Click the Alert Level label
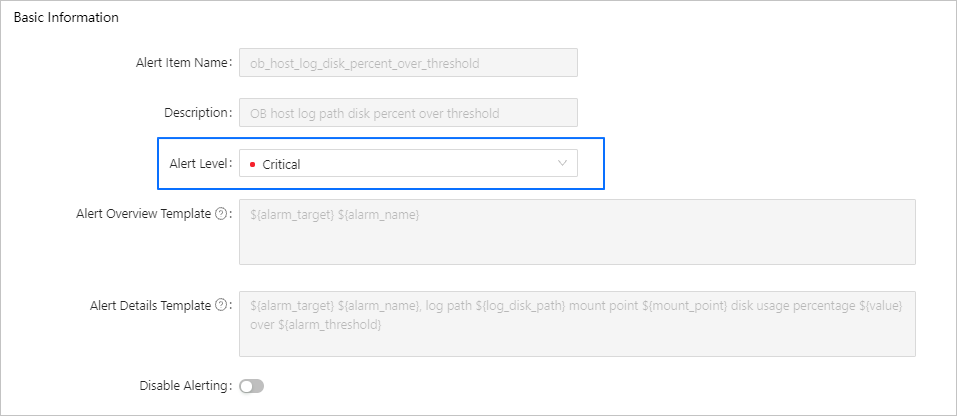The width and height of the screenshot is (957, 416). point(200,163)
